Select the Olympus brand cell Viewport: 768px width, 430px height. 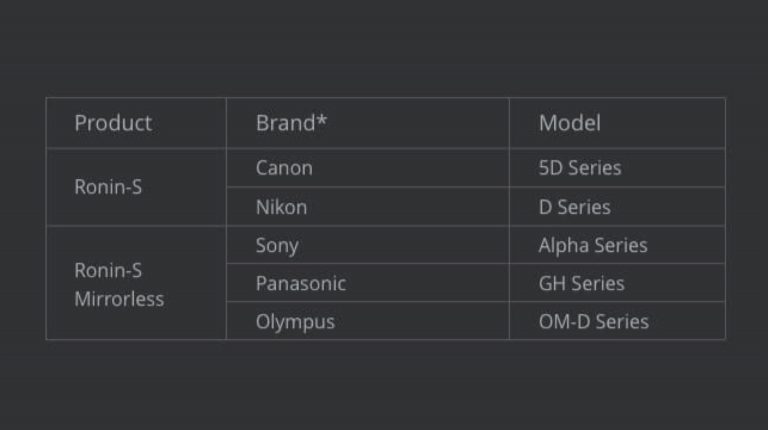click(295, 321)
